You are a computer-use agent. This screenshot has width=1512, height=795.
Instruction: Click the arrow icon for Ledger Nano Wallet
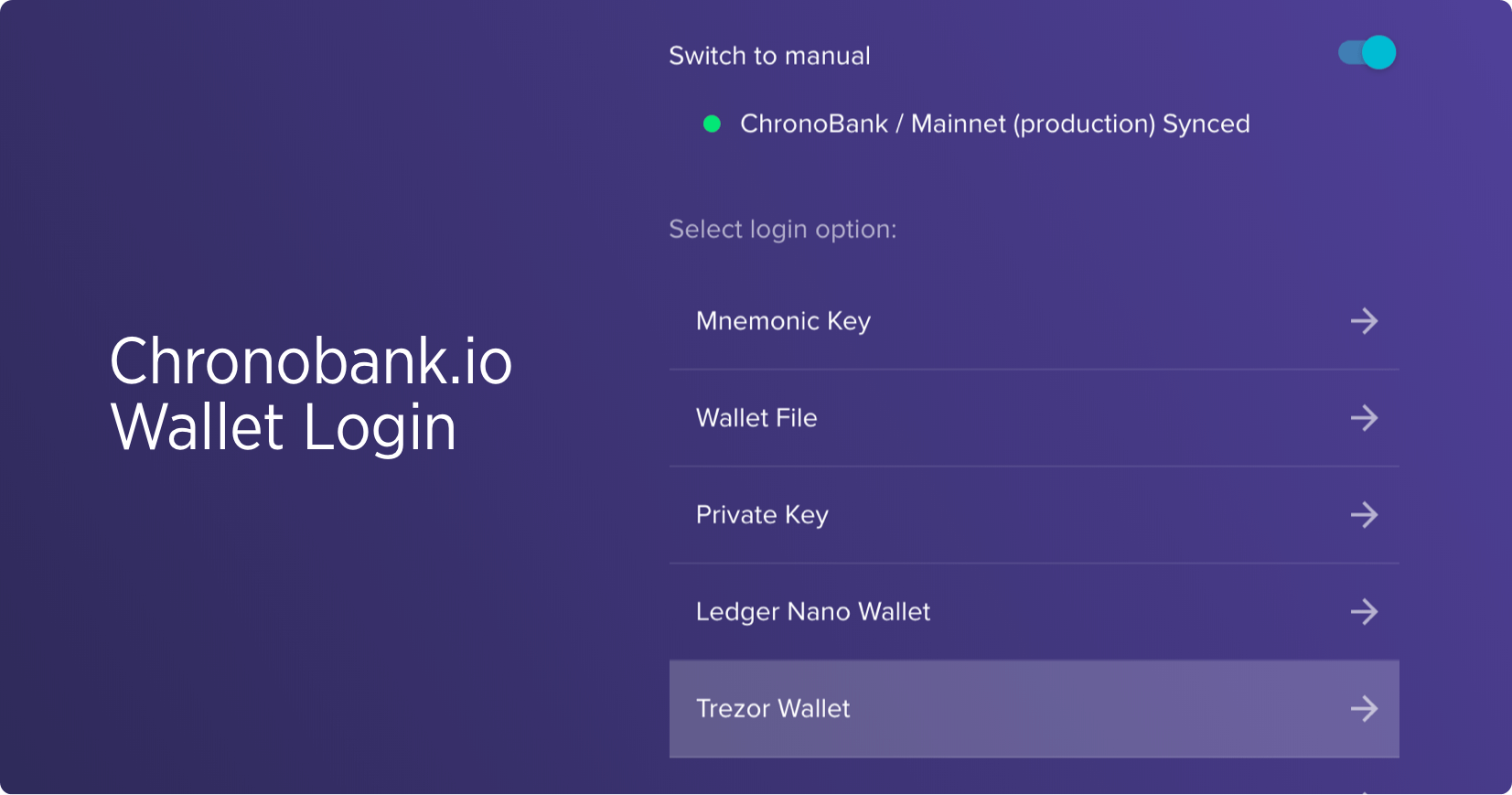(1364, 611)
